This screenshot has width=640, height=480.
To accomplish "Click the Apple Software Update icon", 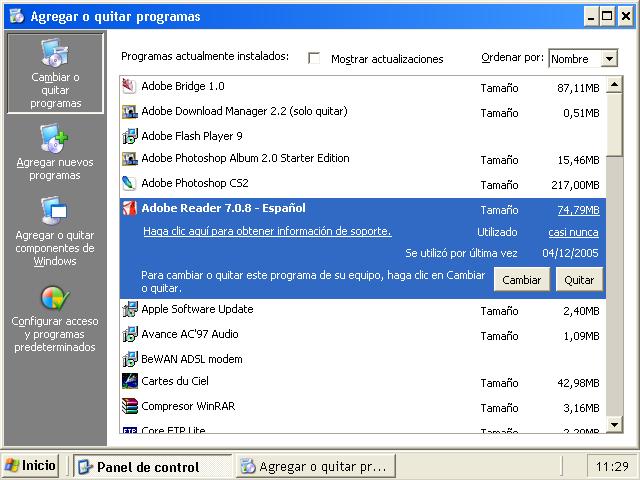I will [129, 309].
